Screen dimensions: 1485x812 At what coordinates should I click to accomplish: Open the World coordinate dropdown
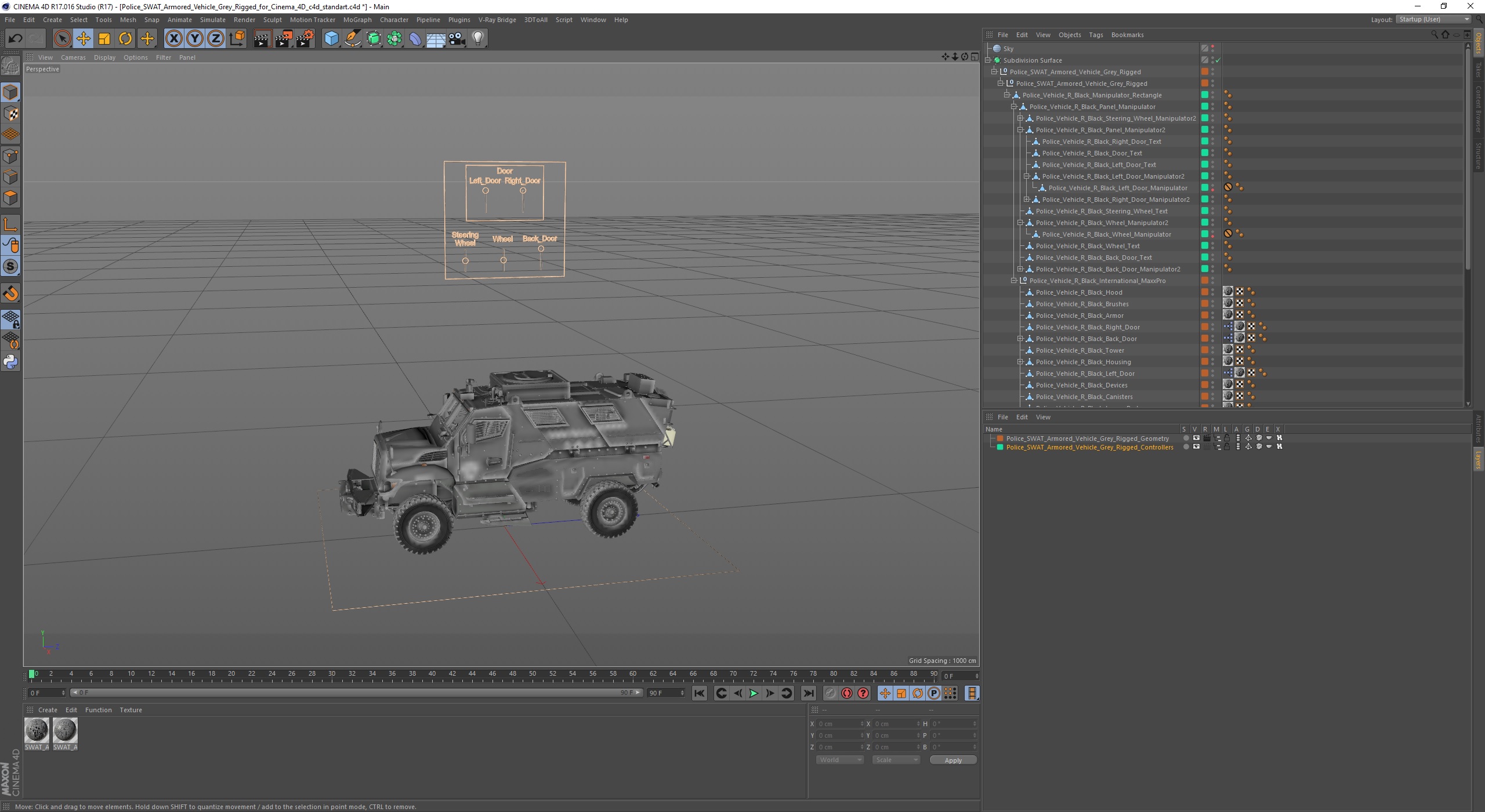(839, 760)
